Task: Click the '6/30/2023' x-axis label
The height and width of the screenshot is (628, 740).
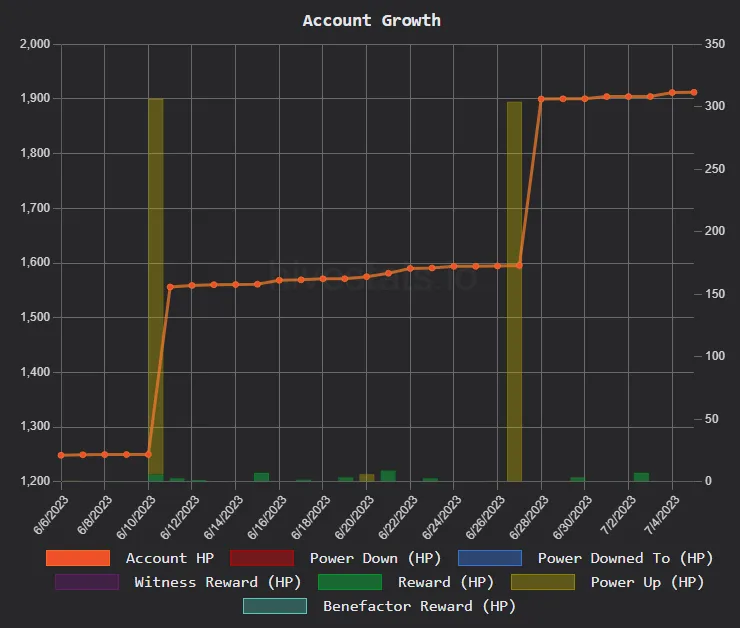Action: 572,517
